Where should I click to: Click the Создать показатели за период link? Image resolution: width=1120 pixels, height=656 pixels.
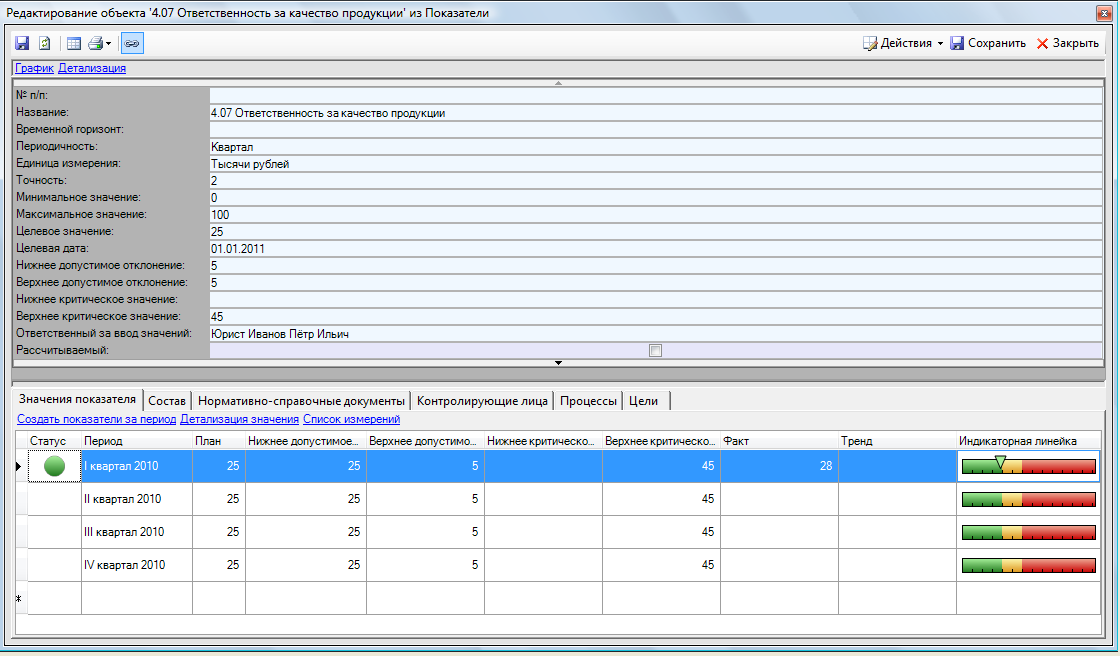pyautogui.click(x=97, y=420)
